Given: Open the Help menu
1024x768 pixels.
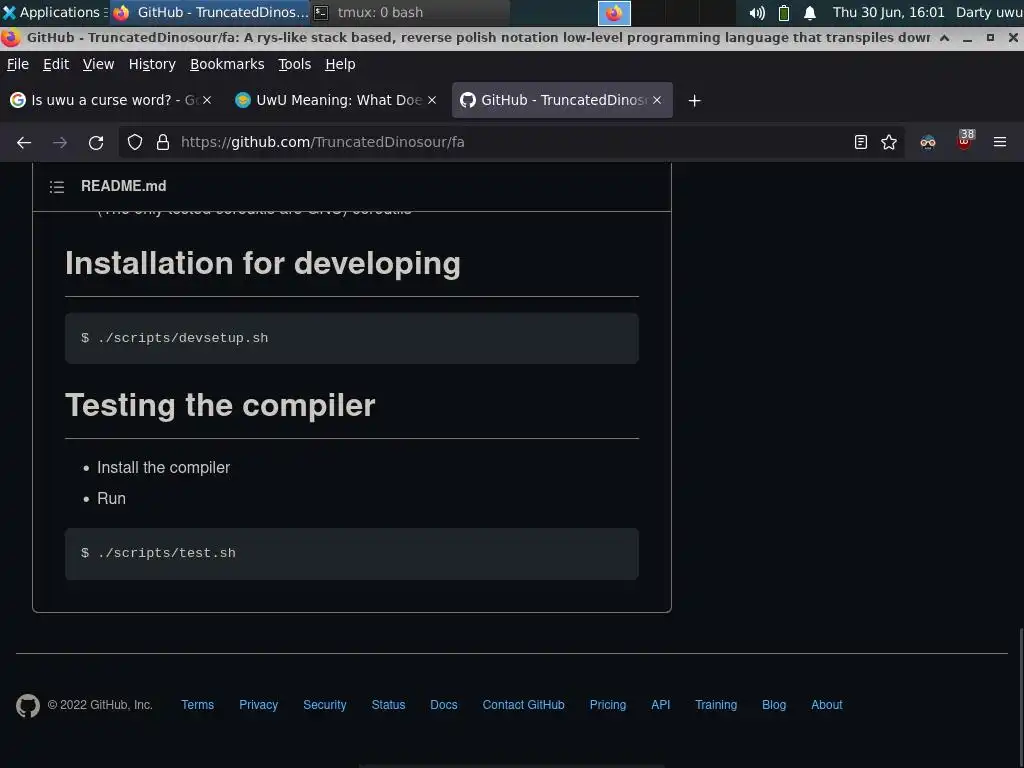Looking at the screenshot, I should pyautogui.click(x=340, y=64).
